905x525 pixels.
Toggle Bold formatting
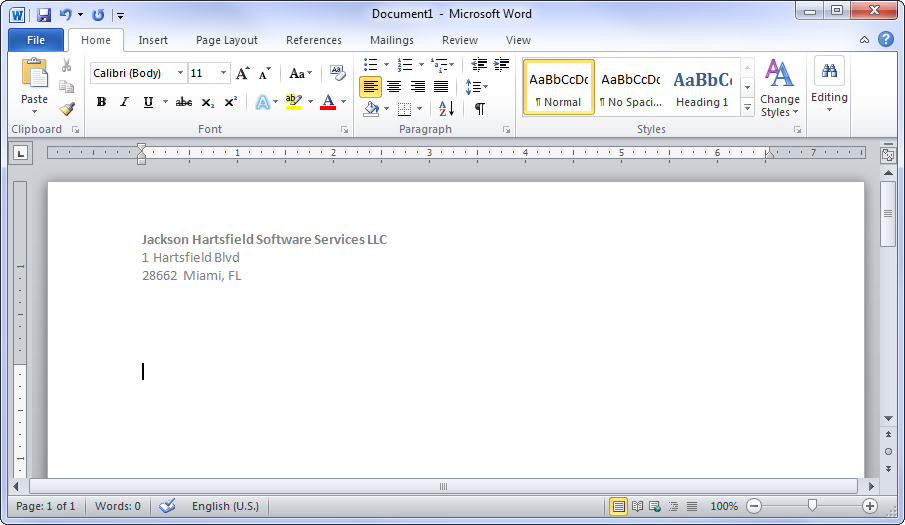[101, 102]
